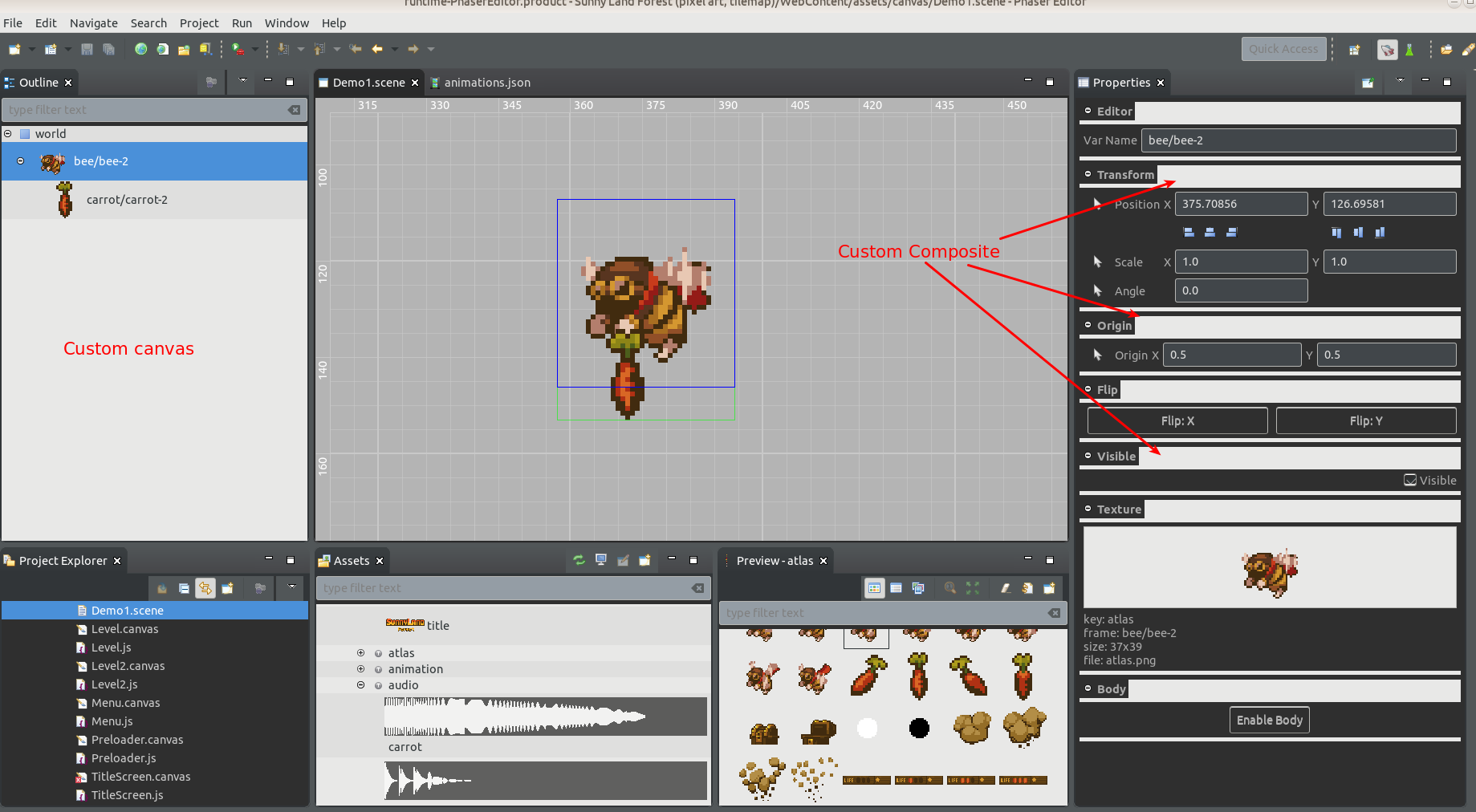This screenshot has height=812, width=1476.
Task: Click the Quick Access button
Action: [1283, 49]
